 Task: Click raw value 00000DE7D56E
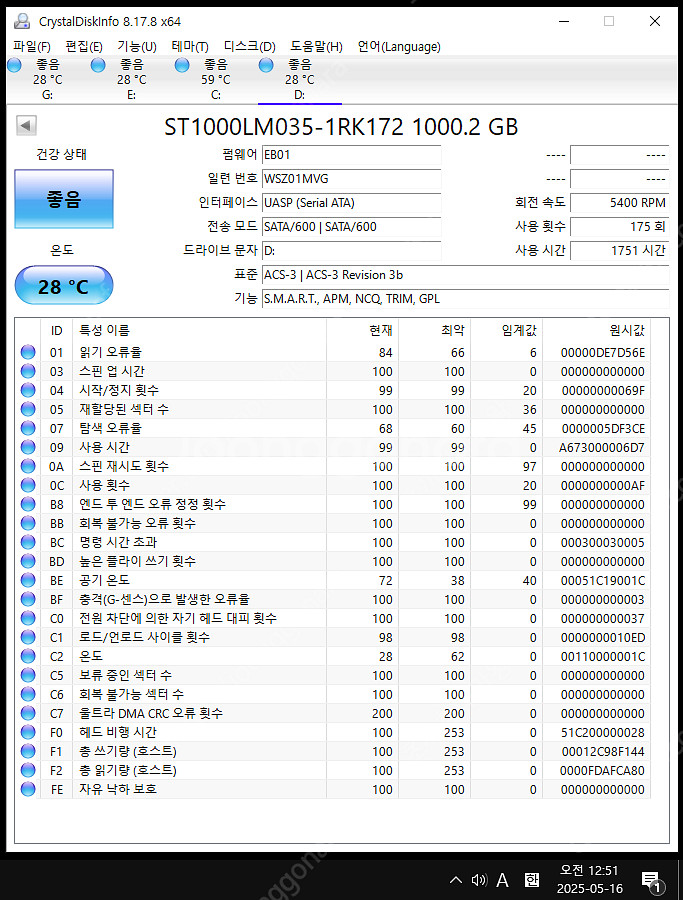[x=603, y=352]
